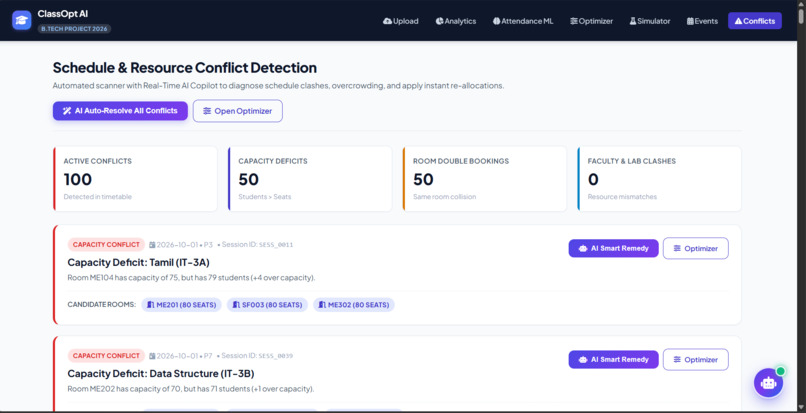Image resolution: width=806 pixels, height=413 pixels.
Task: Click AI Auto-Resolve All Conflicts button
Action: 120,111
